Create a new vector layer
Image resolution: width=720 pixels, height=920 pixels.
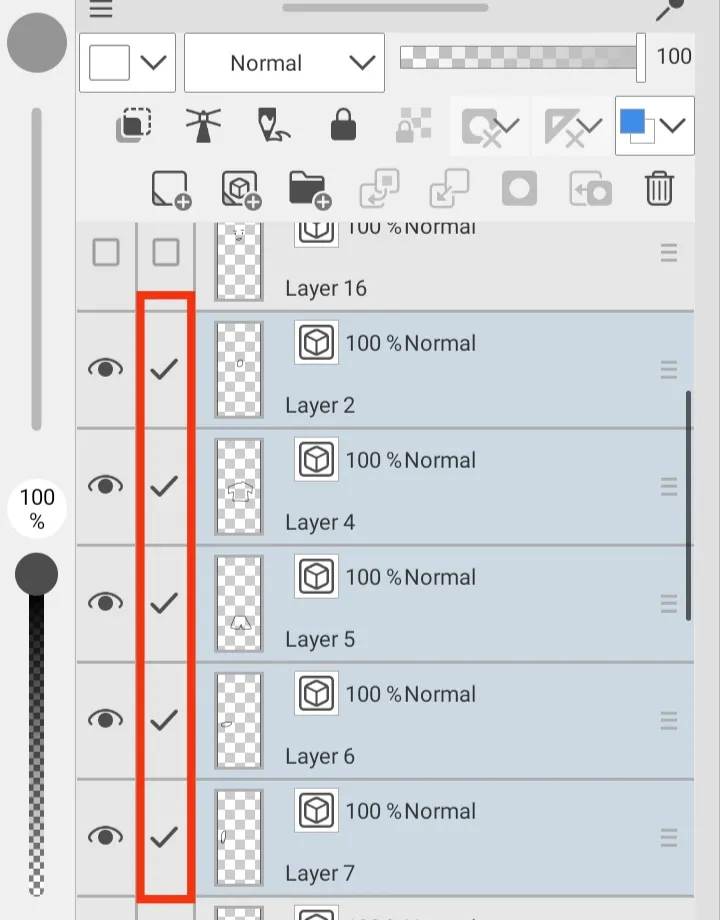pos(241,189)
